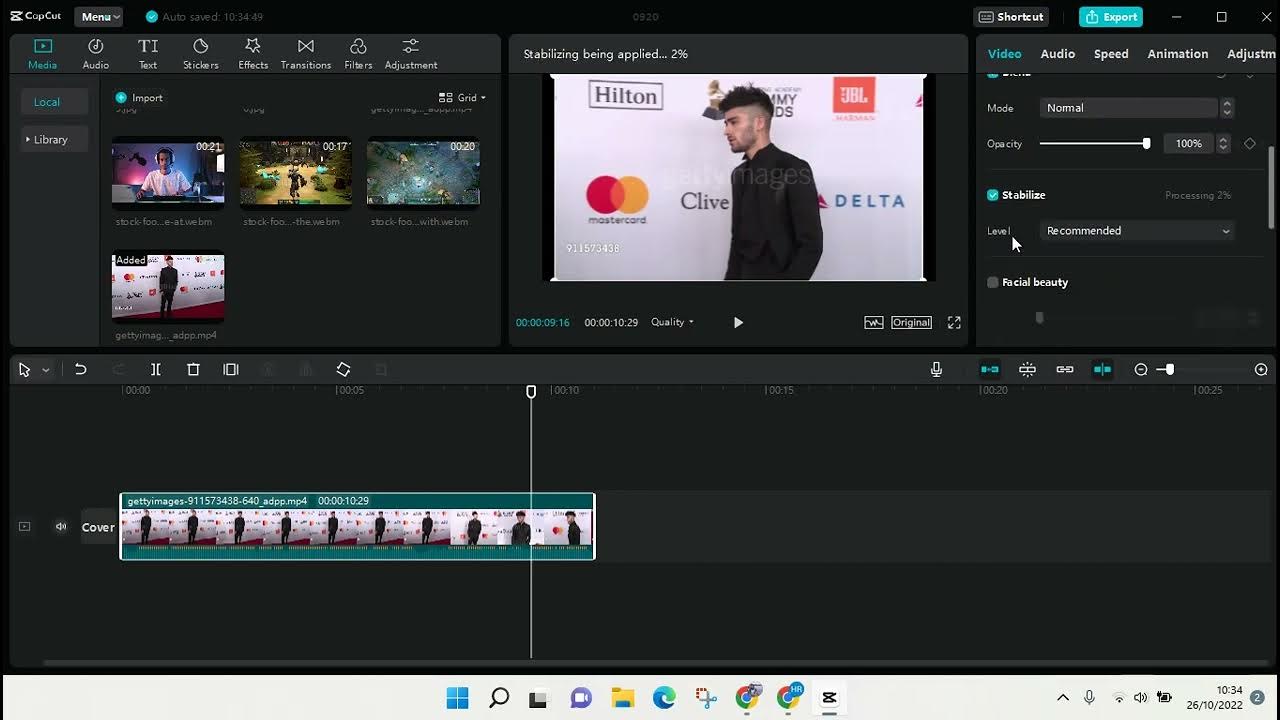Open the CapCut Menu dropdown

coord(98,17)
